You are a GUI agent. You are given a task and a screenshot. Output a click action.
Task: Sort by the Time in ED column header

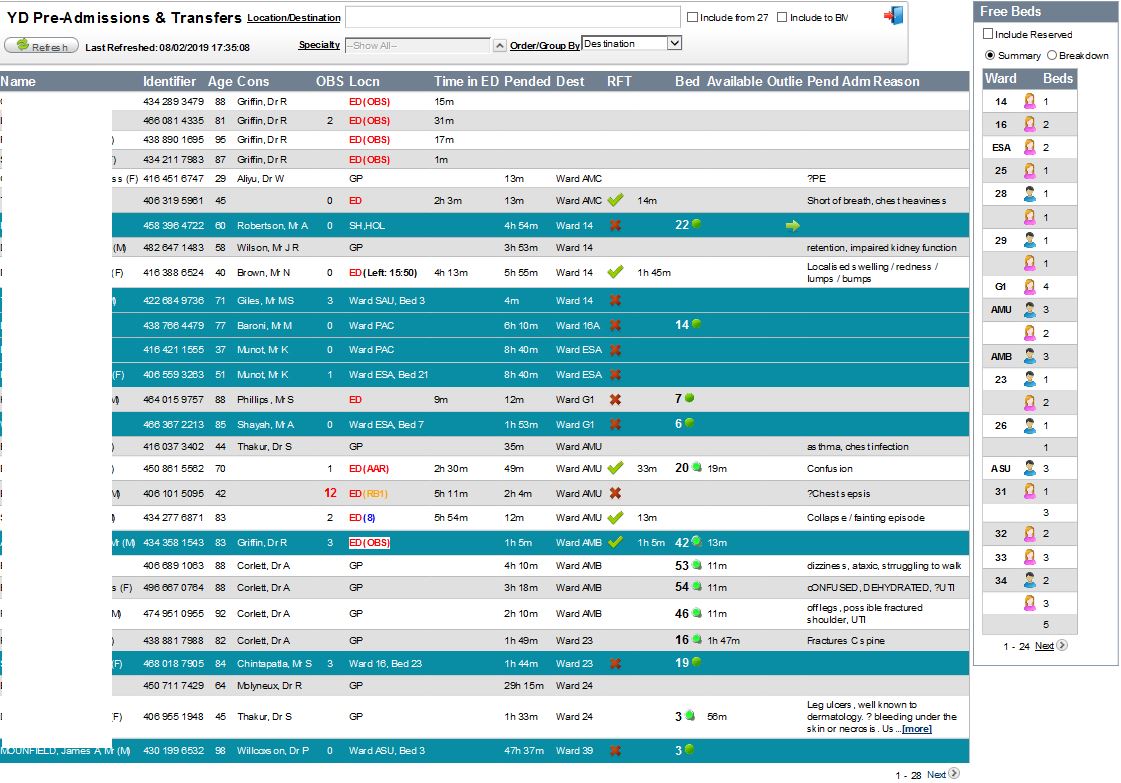pos(466,82)
